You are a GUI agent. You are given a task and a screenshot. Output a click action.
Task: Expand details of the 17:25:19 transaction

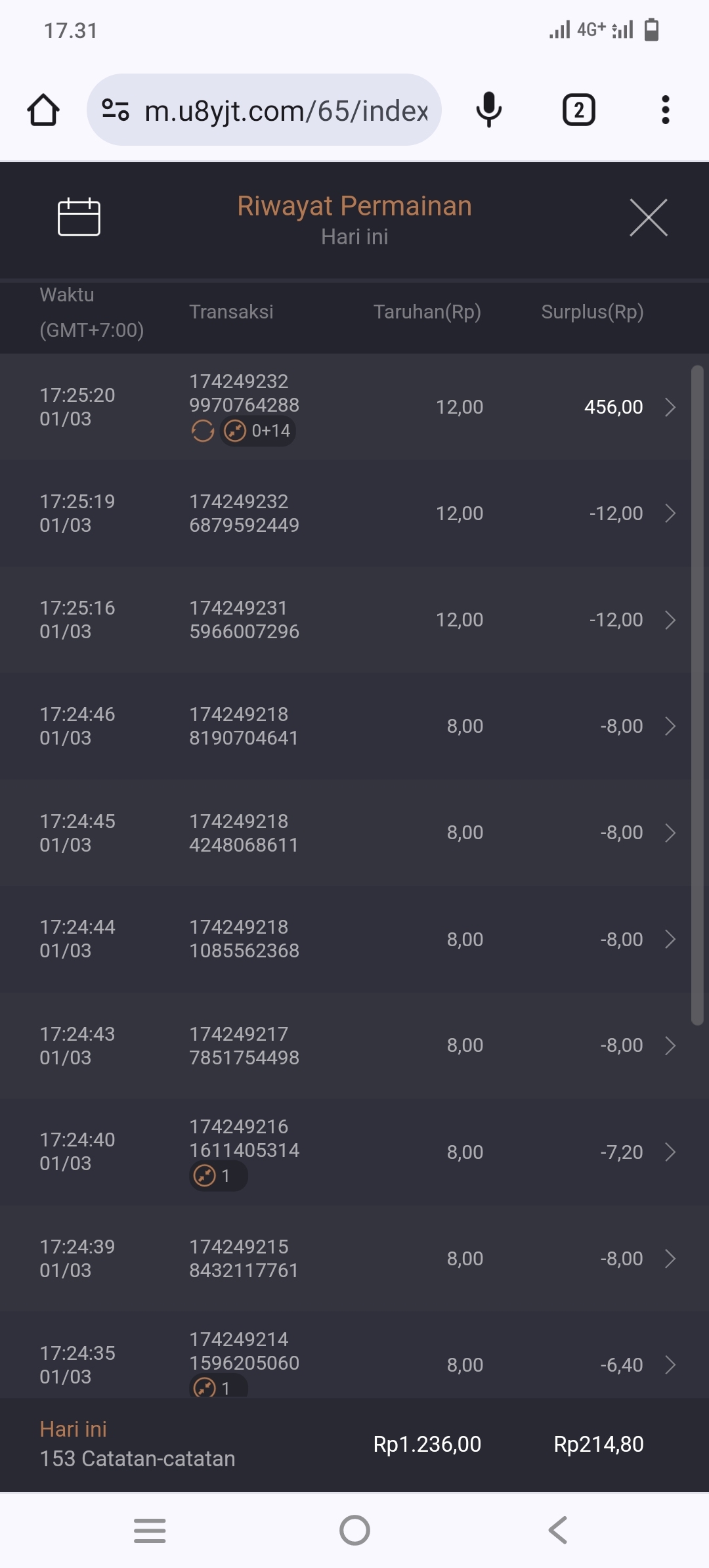pos(670,513)
